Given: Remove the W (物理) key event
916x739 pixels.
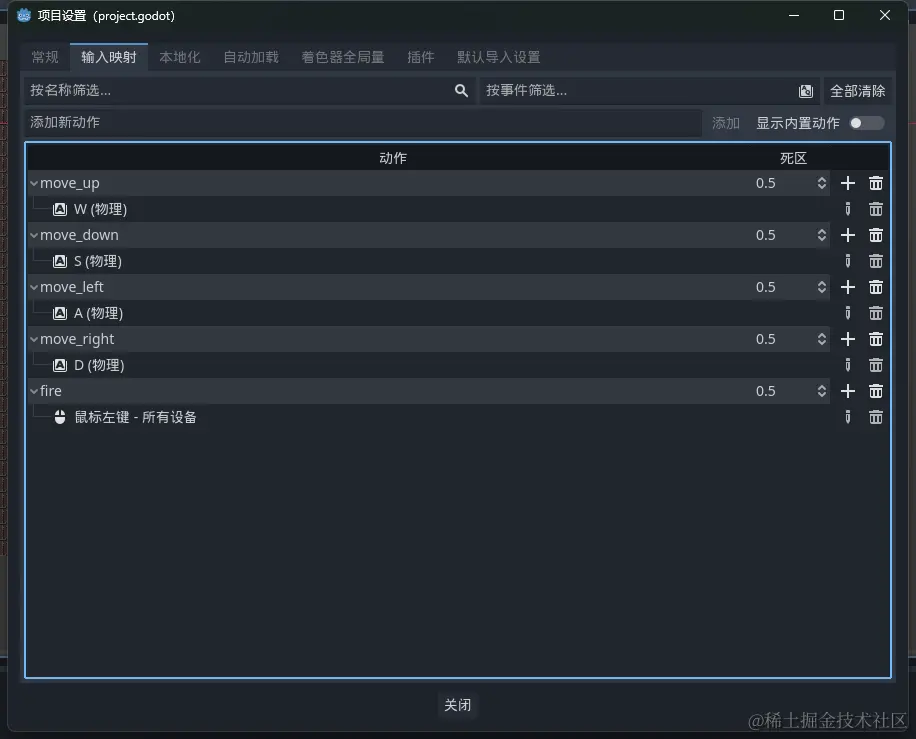Looking at the screenshot, I should point(876,209).
